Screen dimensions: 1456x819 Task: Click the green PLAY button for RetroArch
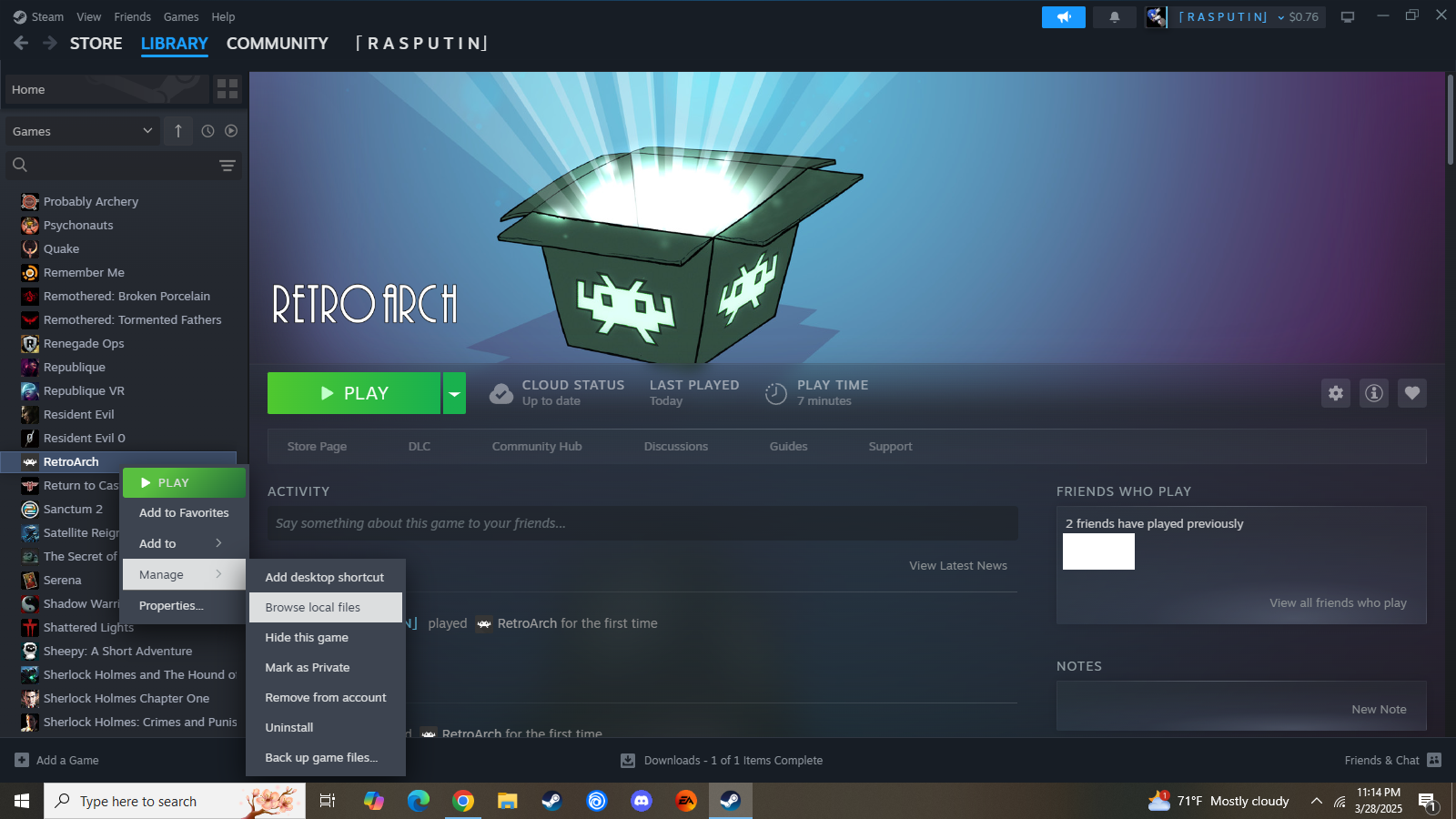coord(354,393)
